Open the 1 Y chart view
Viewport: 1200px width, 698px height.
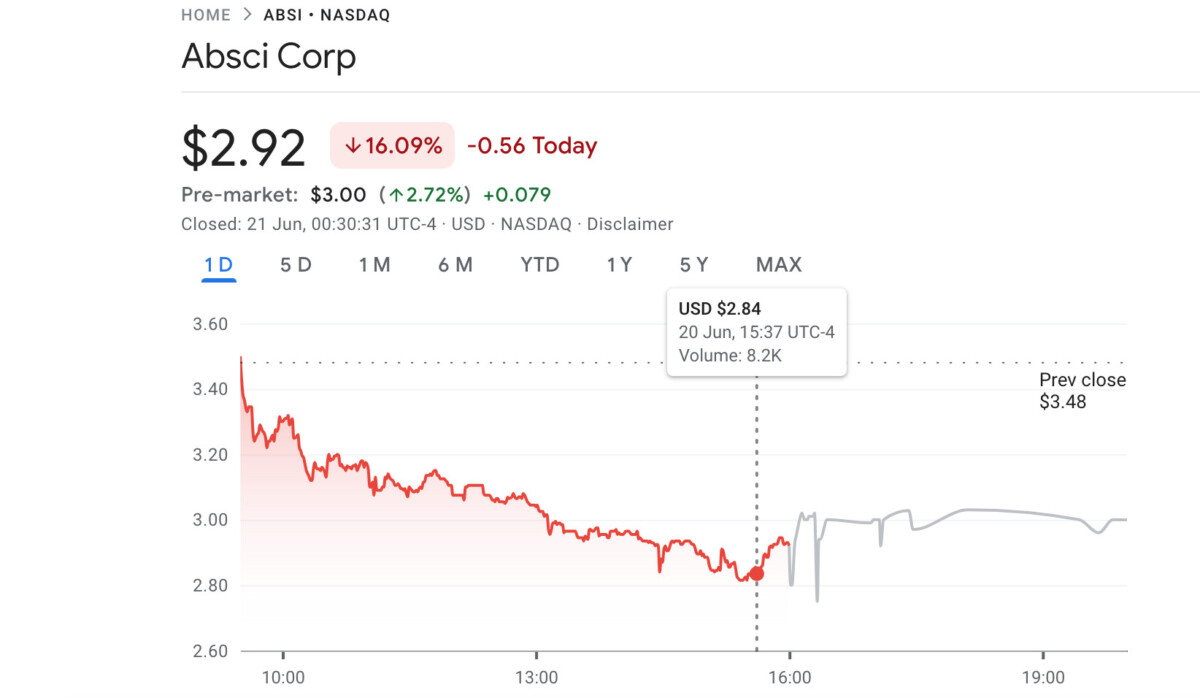point(619,265)
